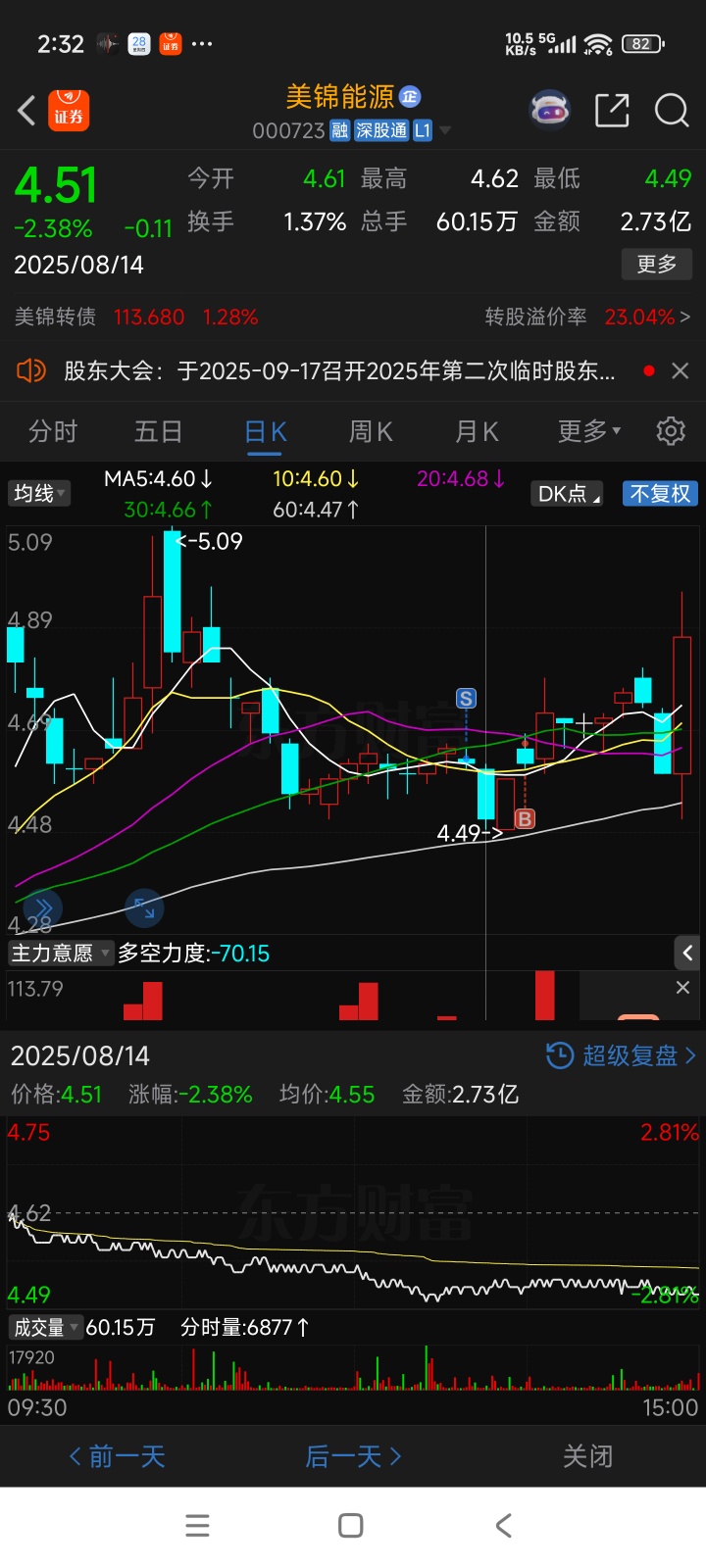
Task: Open the robot AI assistant icon
Action: click(550, 110)
